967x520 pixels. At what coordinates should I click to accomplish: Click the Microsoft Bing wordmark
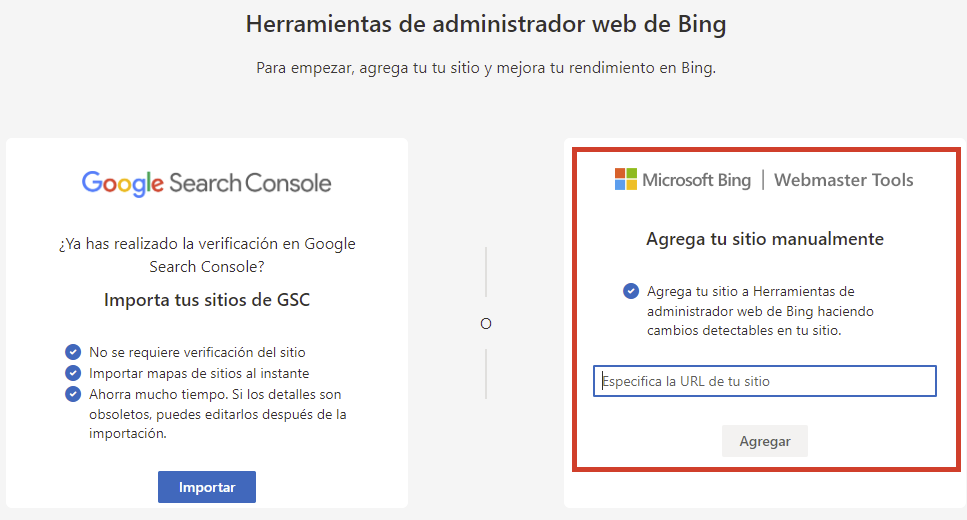(696, 180)
